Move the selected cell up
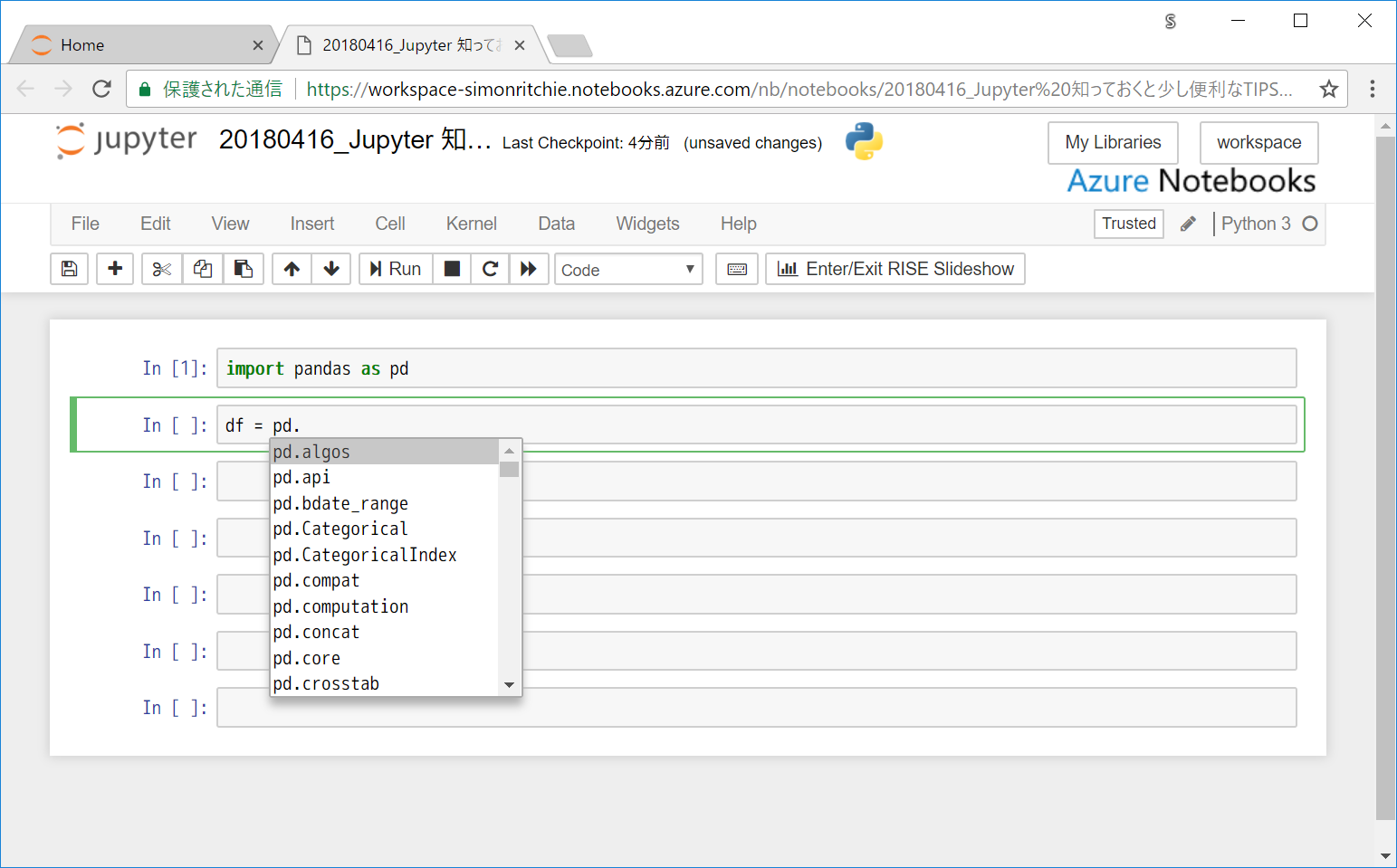Screen dimensions: 1397x868 point(292,269)
